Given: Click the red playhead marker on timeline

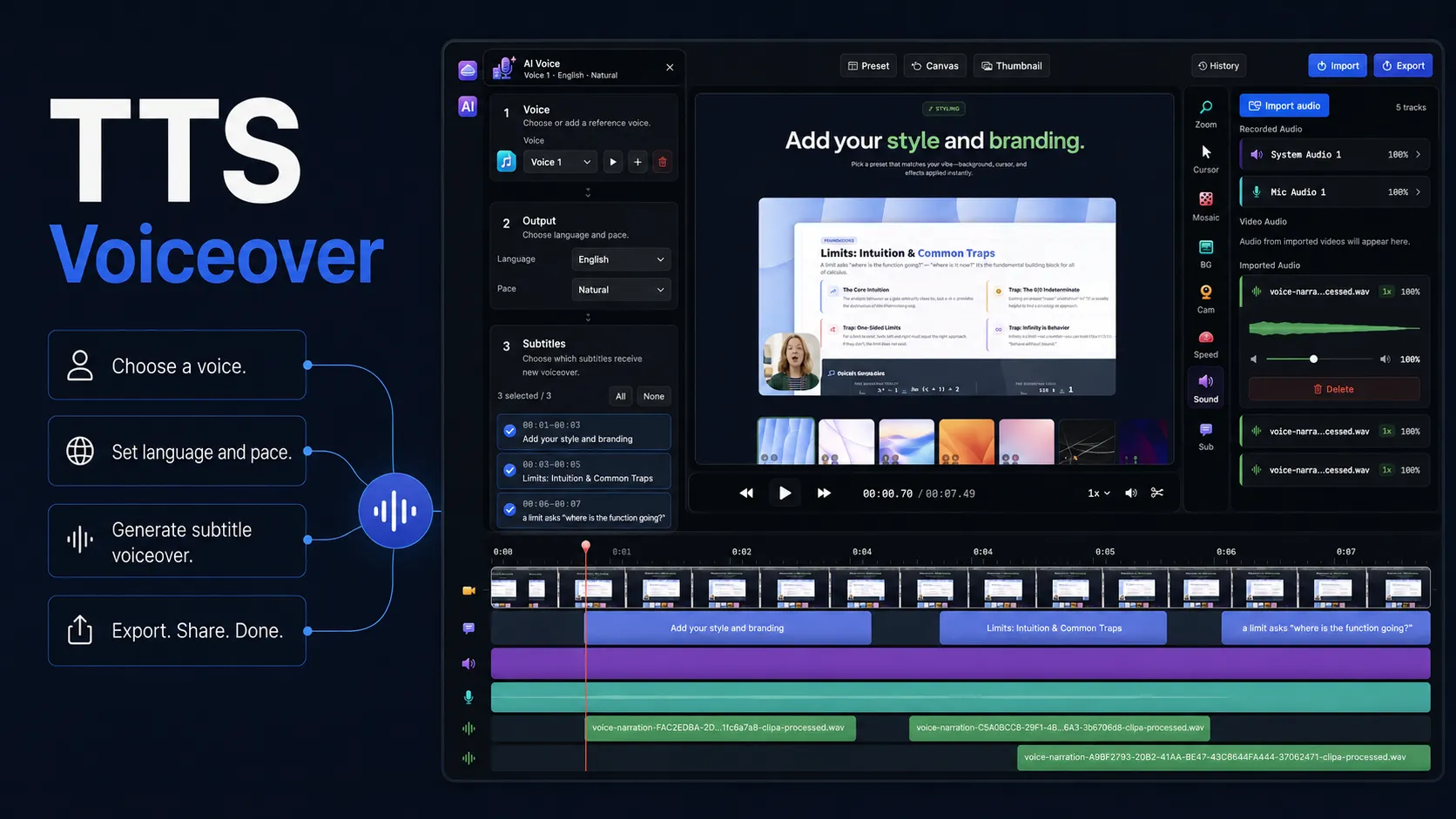Looking at the screenshot, I should [x=586, y=546].
